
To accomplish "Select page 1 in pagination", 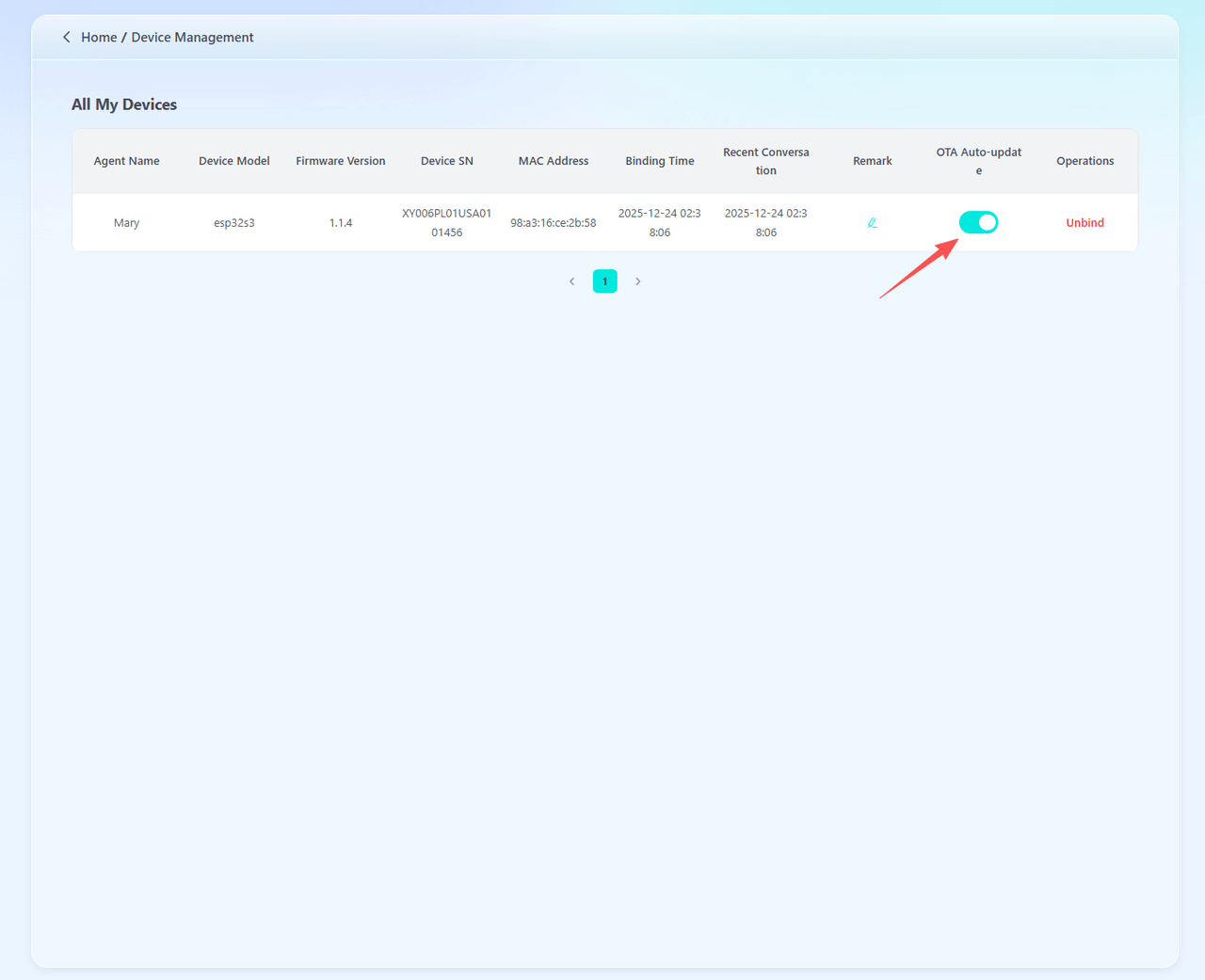I will (604, 281).
